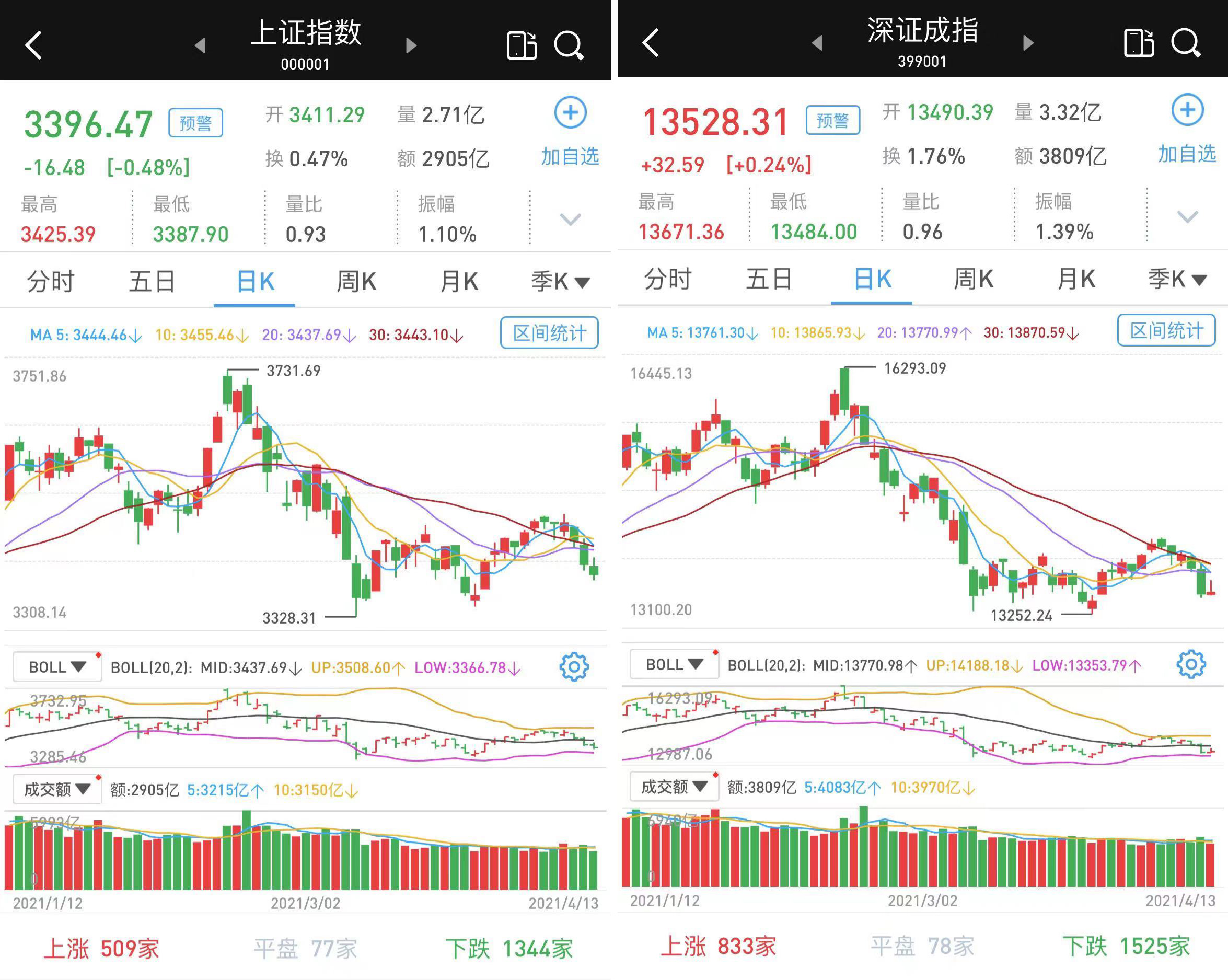1228x980 pixels.
Task: Tap 预警 alert button beside 3396.47
Action: [195, 122]
